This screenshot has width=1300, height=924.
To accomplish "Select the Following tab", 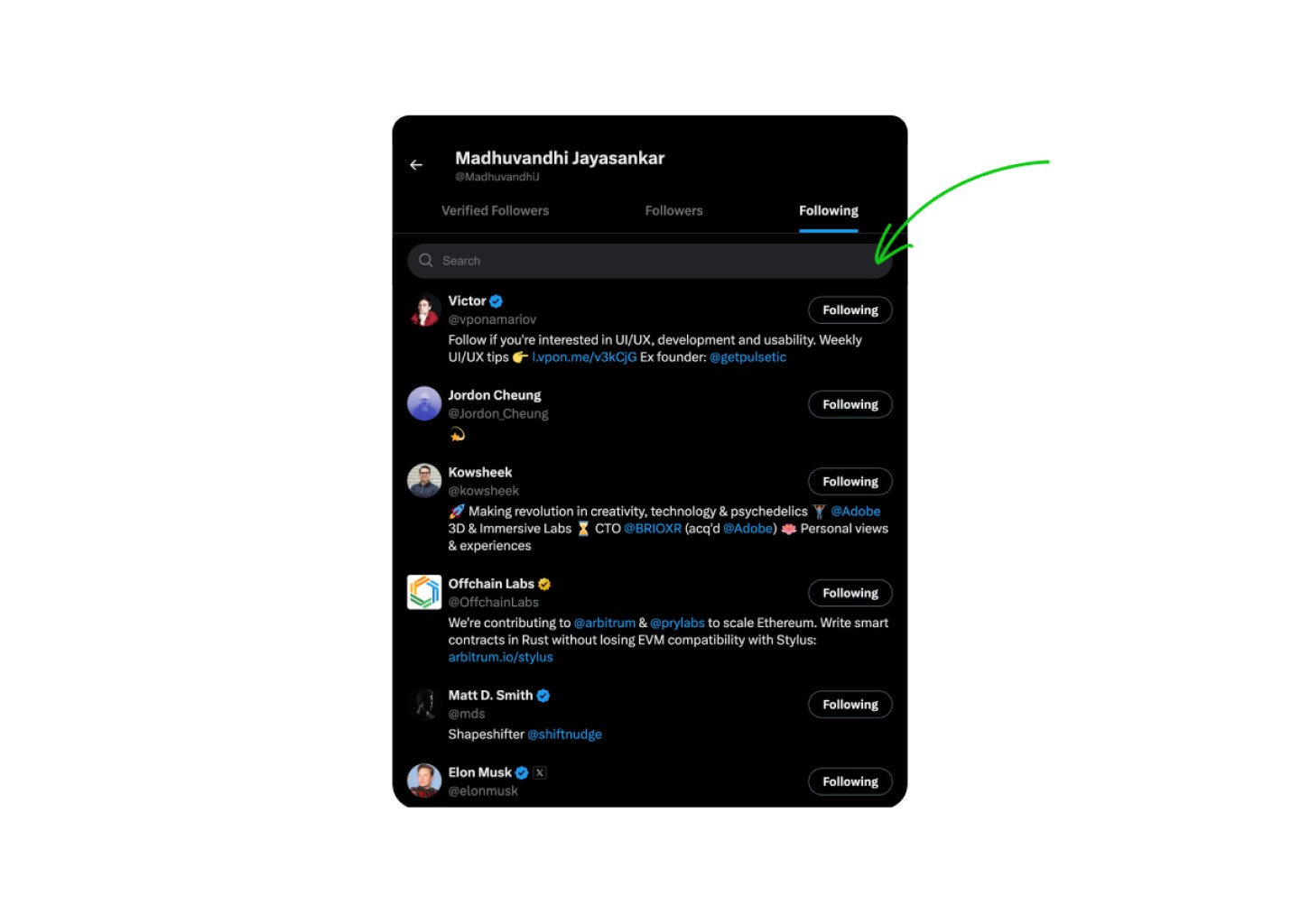I will [x=829, y=210].
